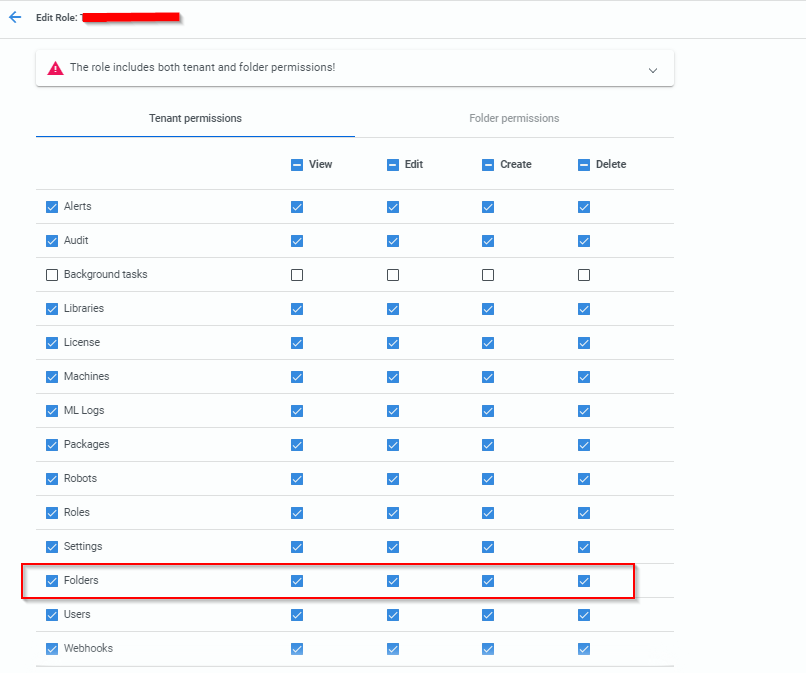Toggle the Edit column header checkbox
Viewport: 806px width, 673px height.
(392, 164)
